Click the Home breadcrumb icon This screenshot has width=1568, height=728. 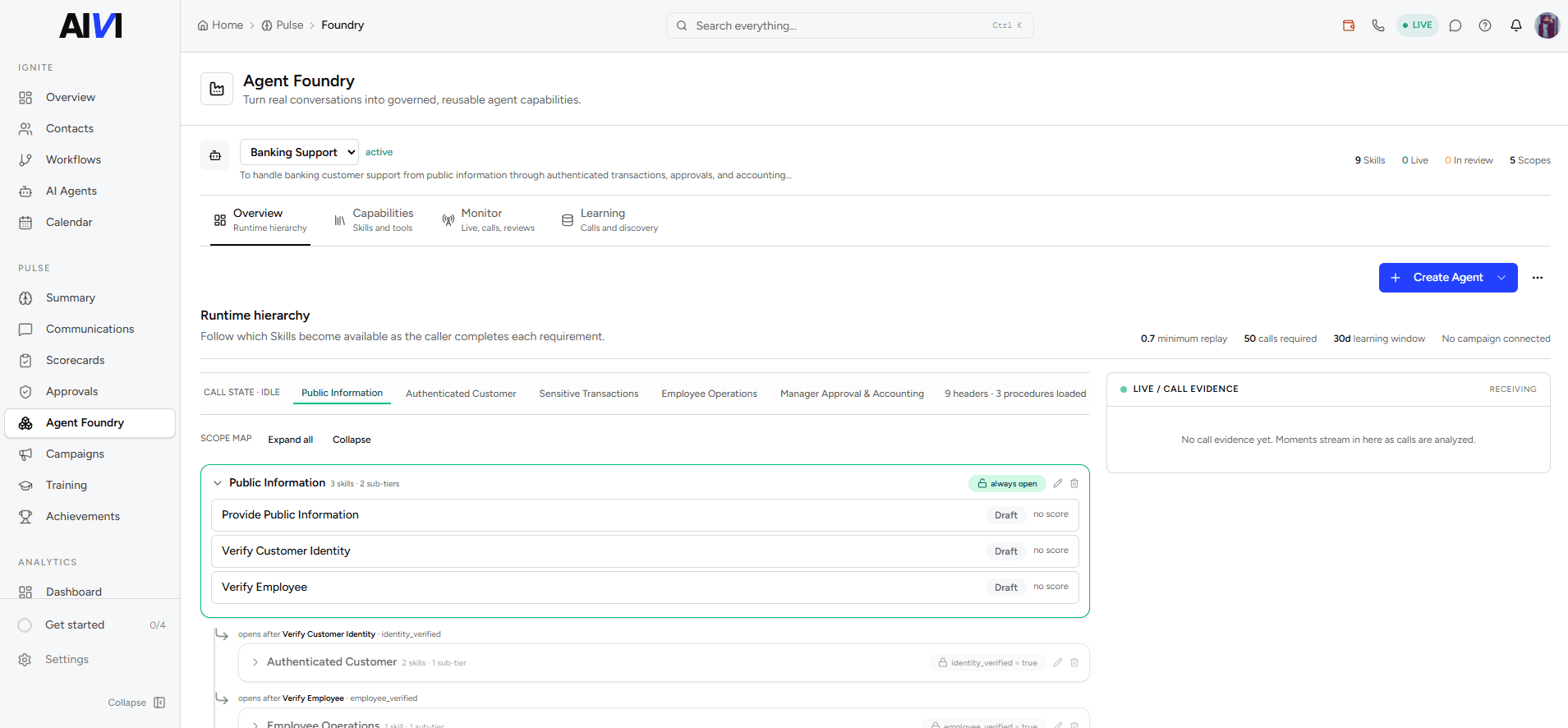pos(203,25)
